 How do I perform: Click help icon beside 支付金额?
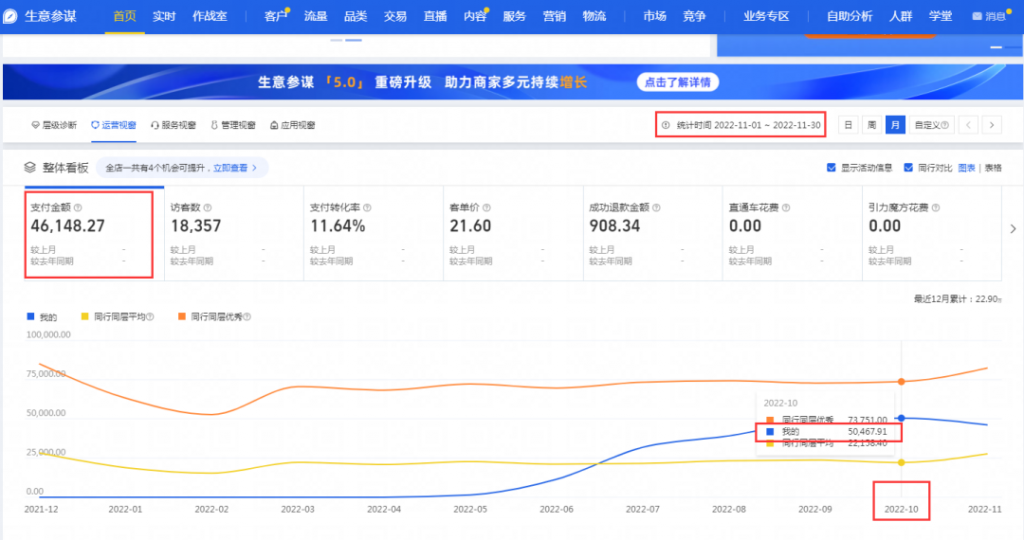coord(78,208)
